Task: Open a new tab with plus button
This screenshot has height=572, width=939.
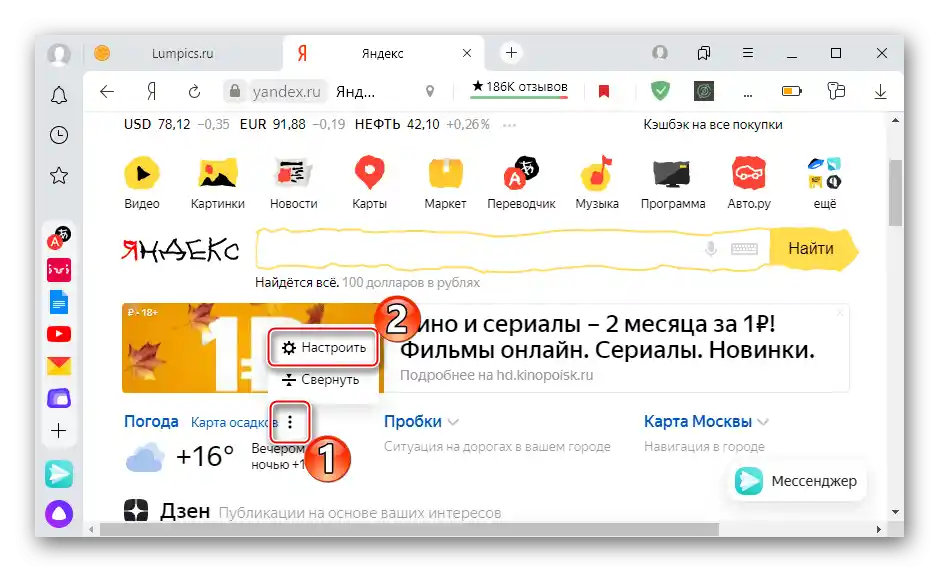Action: click(x=511, y=53)
